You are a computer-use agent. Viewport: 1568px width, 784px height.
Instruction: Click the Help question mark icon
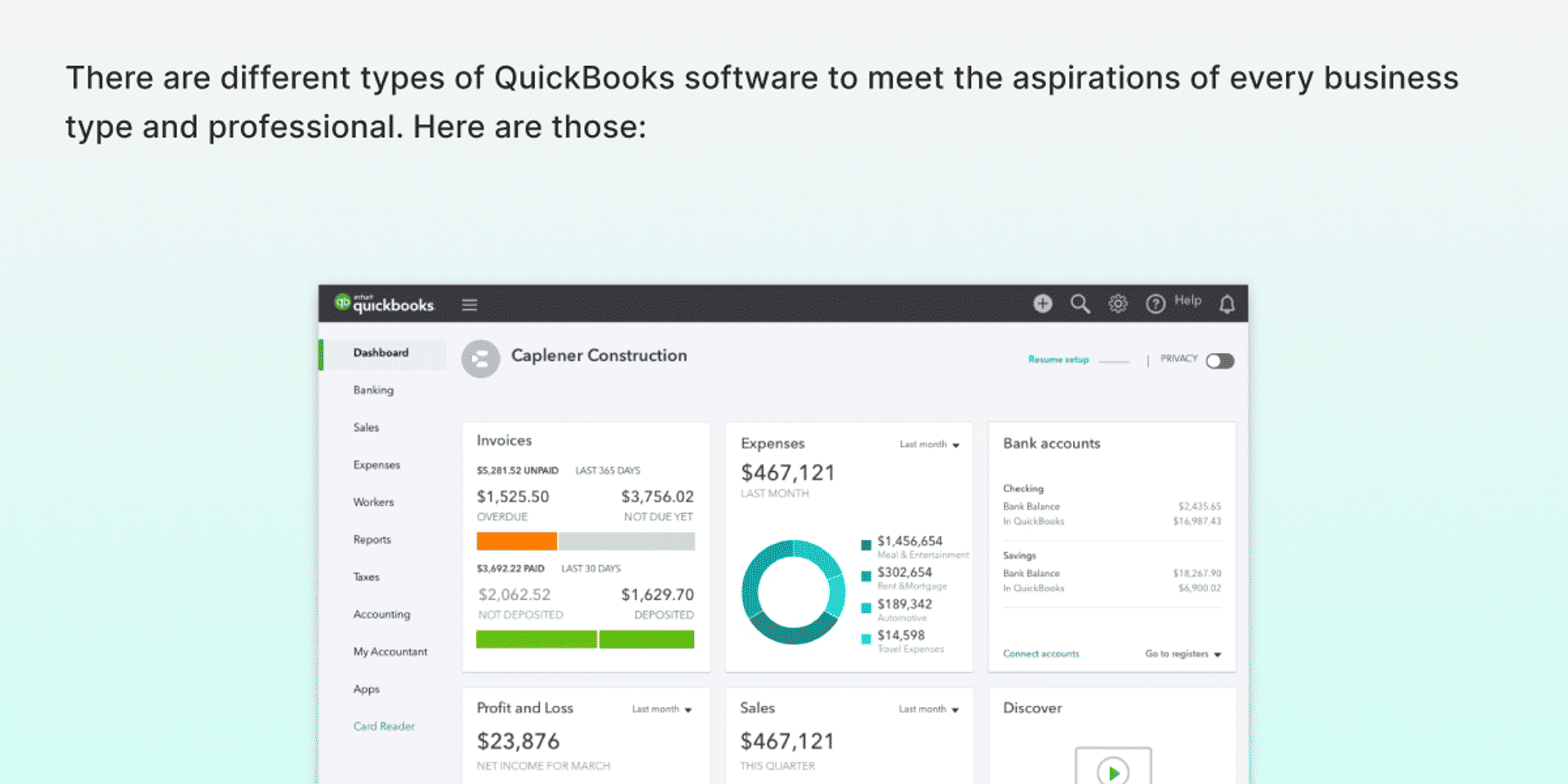(1155, 303)
